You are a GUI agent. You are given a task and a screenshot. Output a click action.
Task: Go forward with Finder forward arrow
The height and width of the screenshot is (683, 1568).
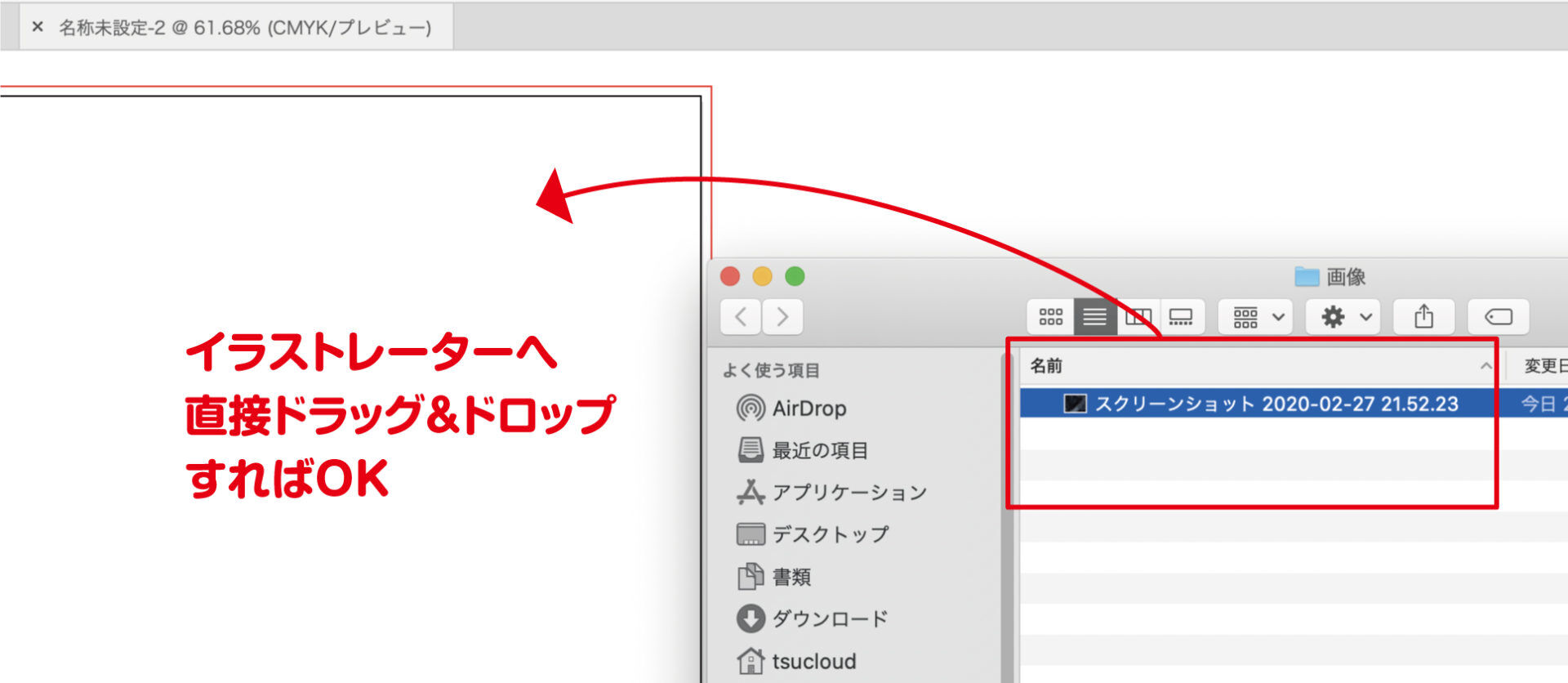pos(782,317)
